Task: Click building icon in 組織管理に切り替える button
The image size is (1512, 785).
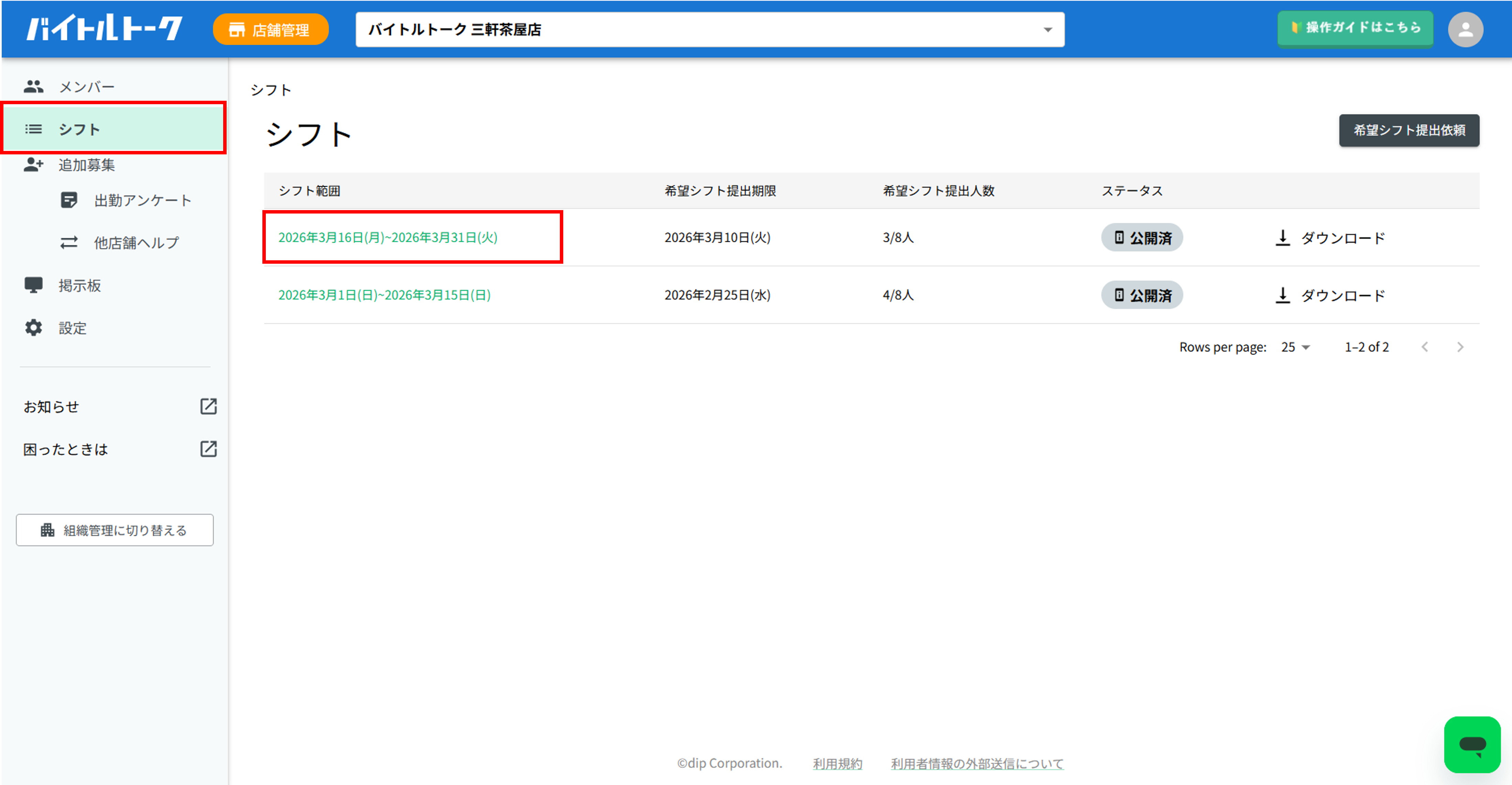Action: [x=47, y=530]
